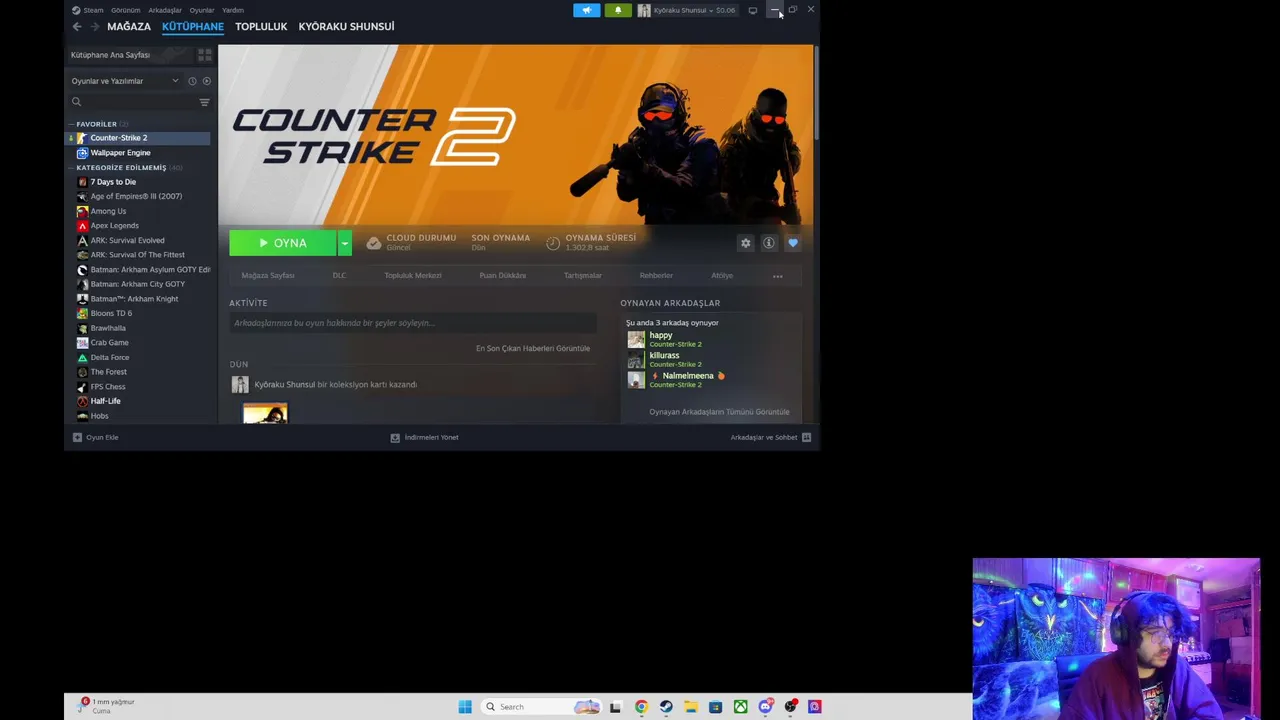
Task: Go back with the left arrow
Action: coord(77,27)
